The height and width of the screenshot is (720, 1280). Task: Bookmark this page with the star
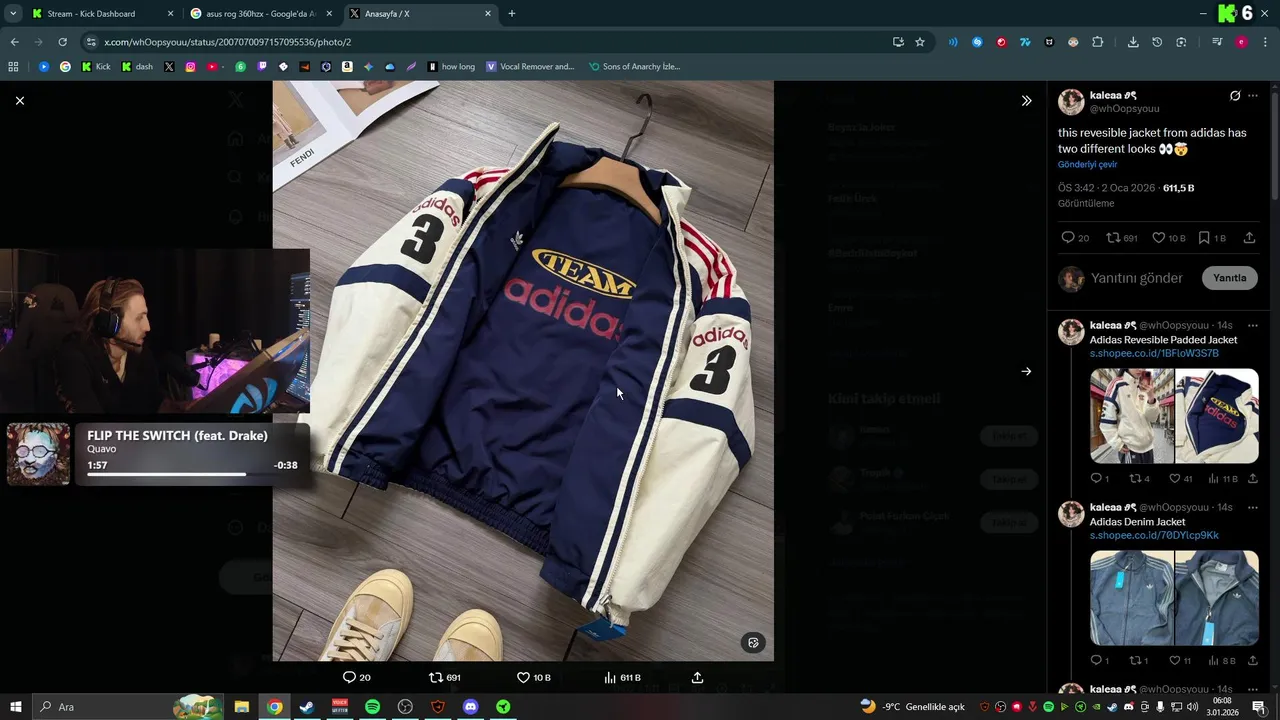(920, 42)
